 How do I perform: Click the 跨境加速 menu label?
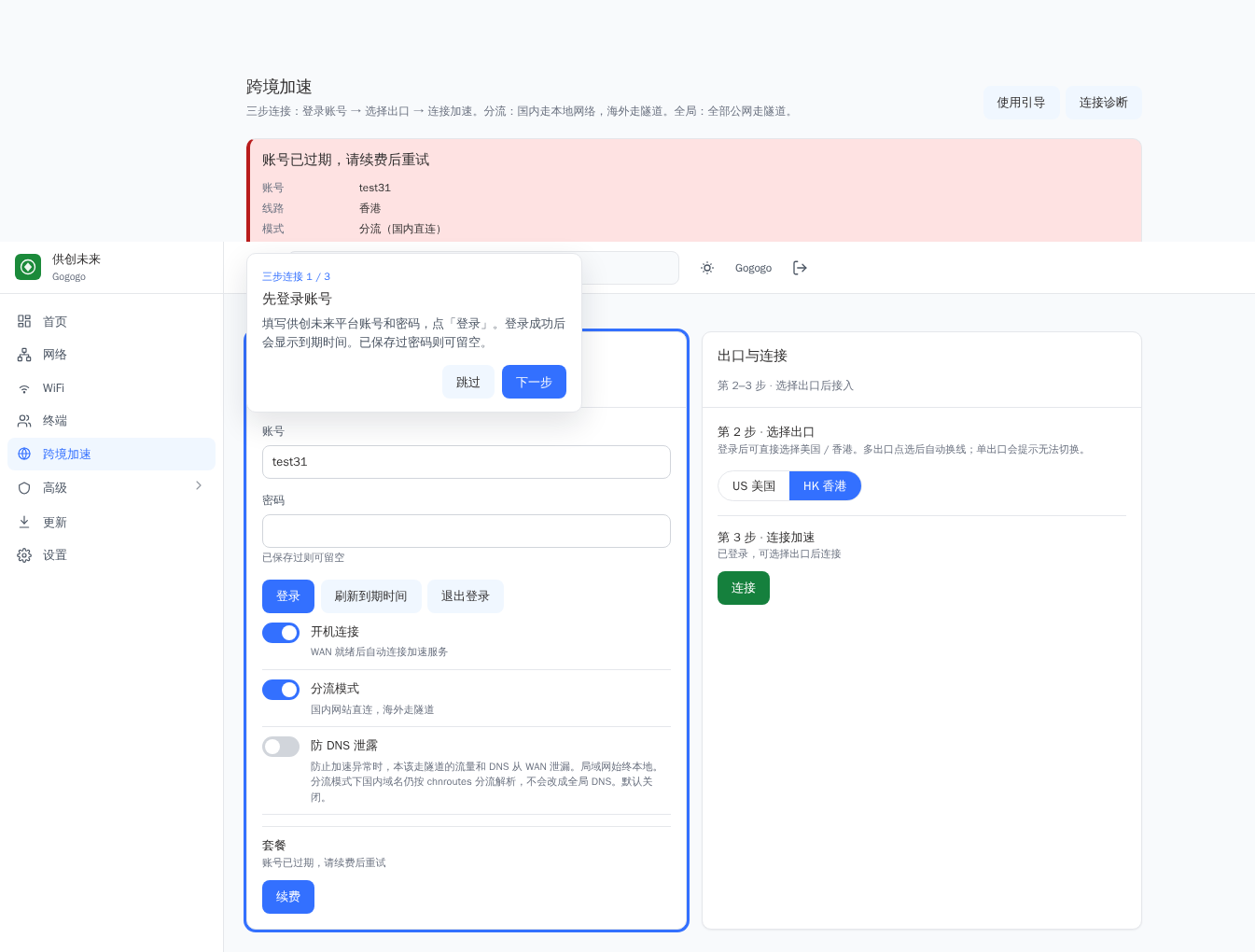67,454
